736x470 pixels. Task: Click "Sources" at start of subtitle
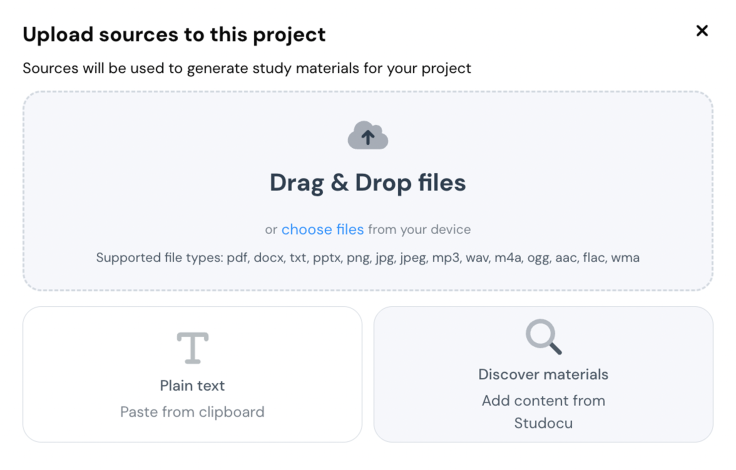click(x=53, y=68)
